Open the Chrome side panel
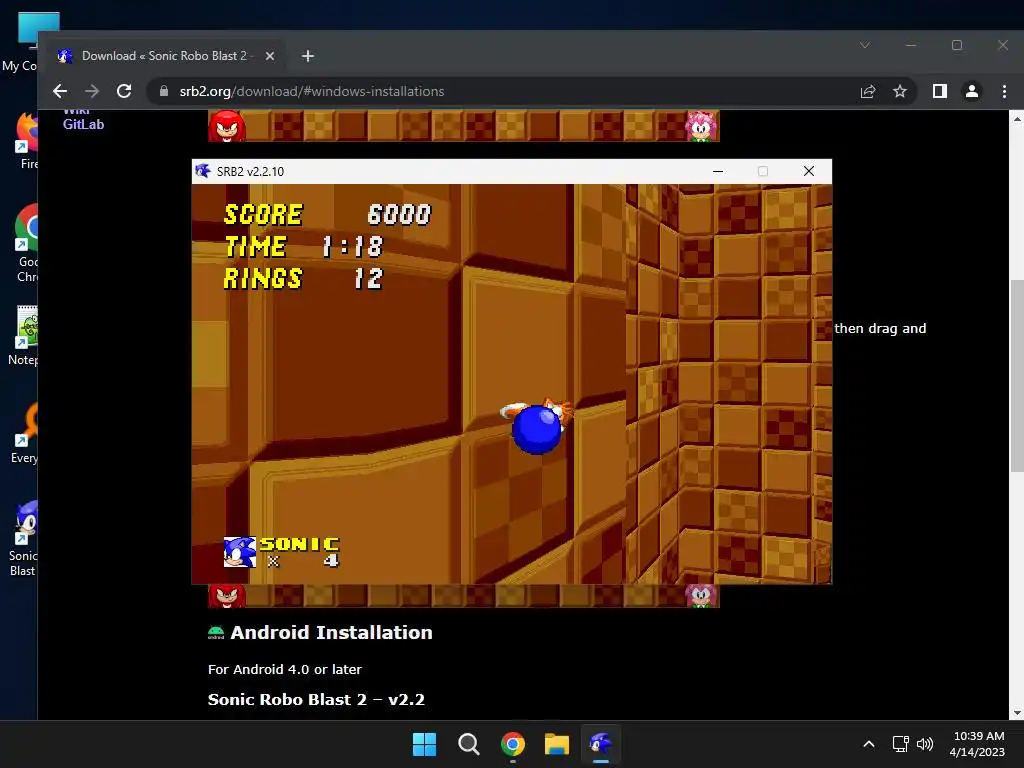The width and height of the screenshot is (1024, 768). (940, 91)
